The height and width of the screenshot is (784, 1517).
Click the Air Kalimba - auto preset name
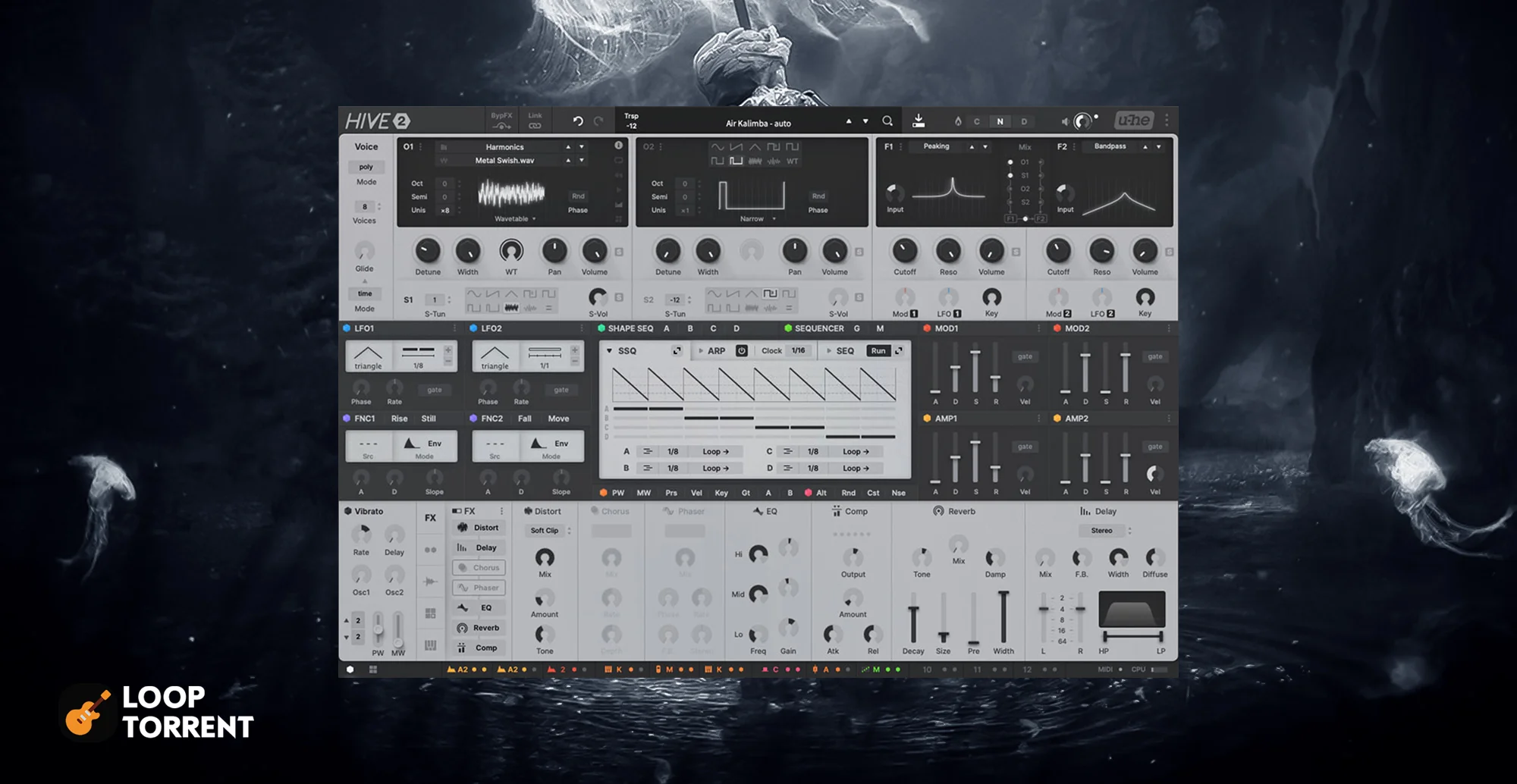coord(758,124)
